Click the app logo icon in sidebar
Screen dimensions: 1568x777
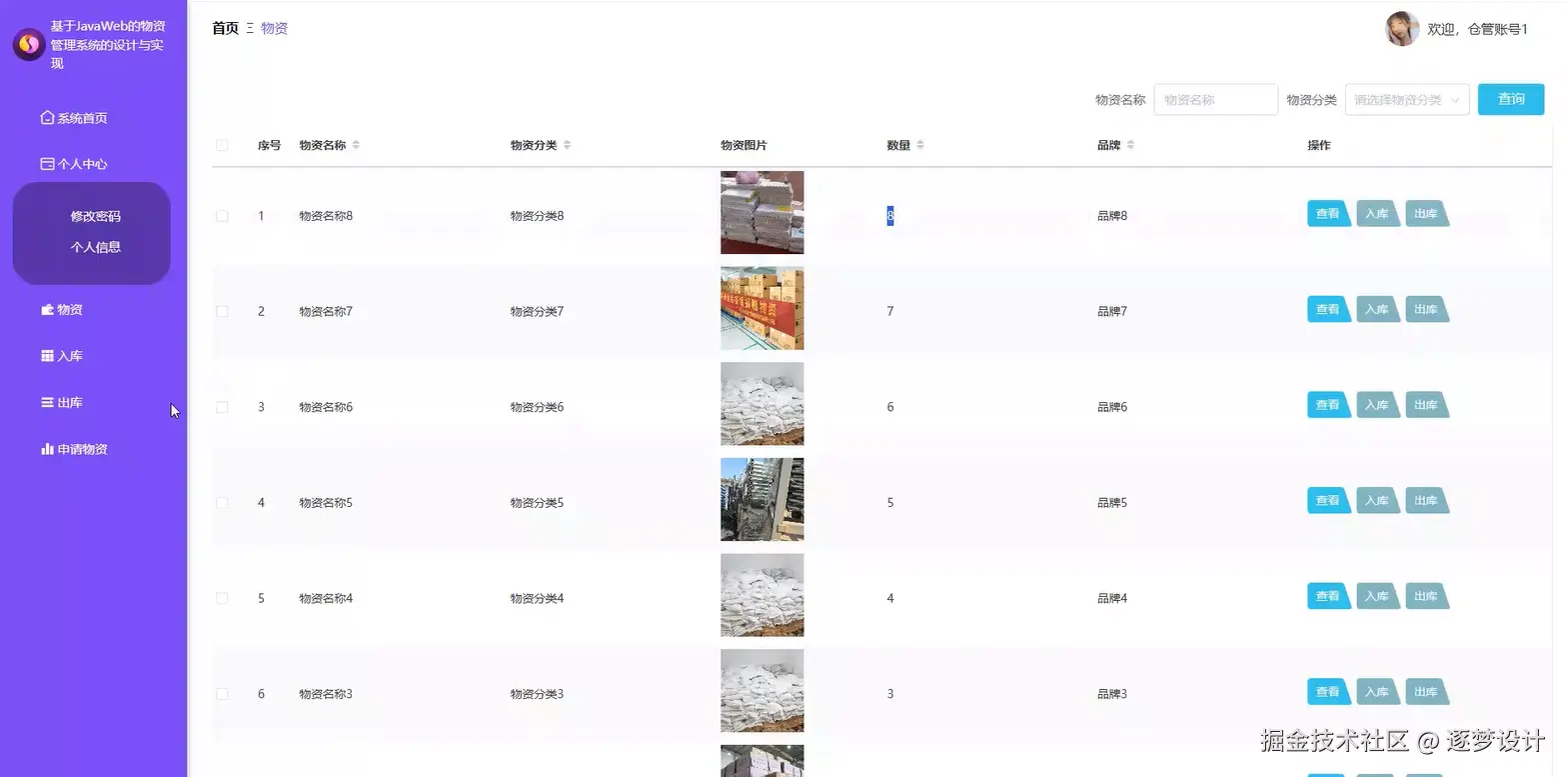pos(28,43)
